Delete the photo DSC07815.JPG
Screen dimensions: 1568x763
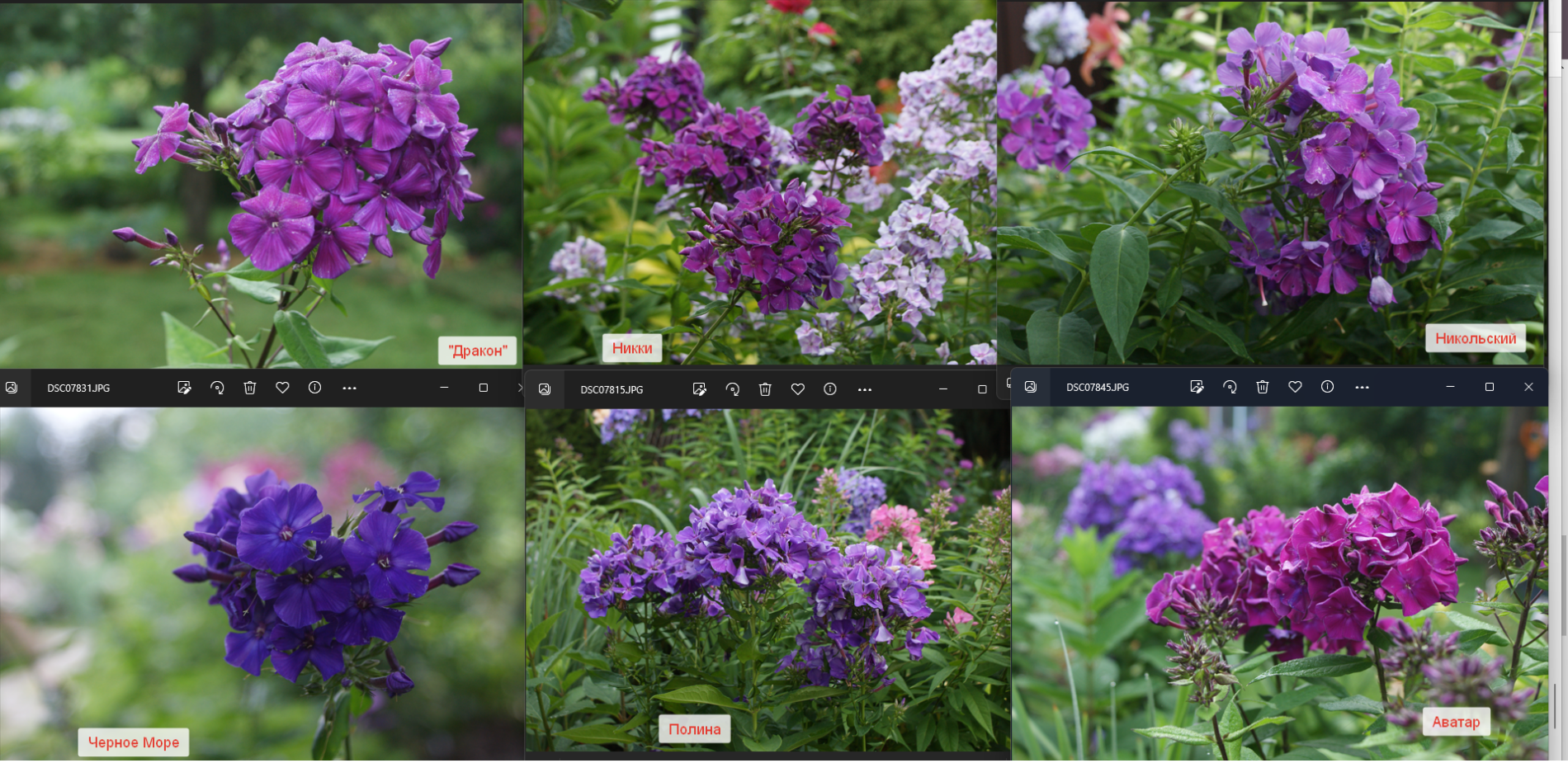coord(765,389)
